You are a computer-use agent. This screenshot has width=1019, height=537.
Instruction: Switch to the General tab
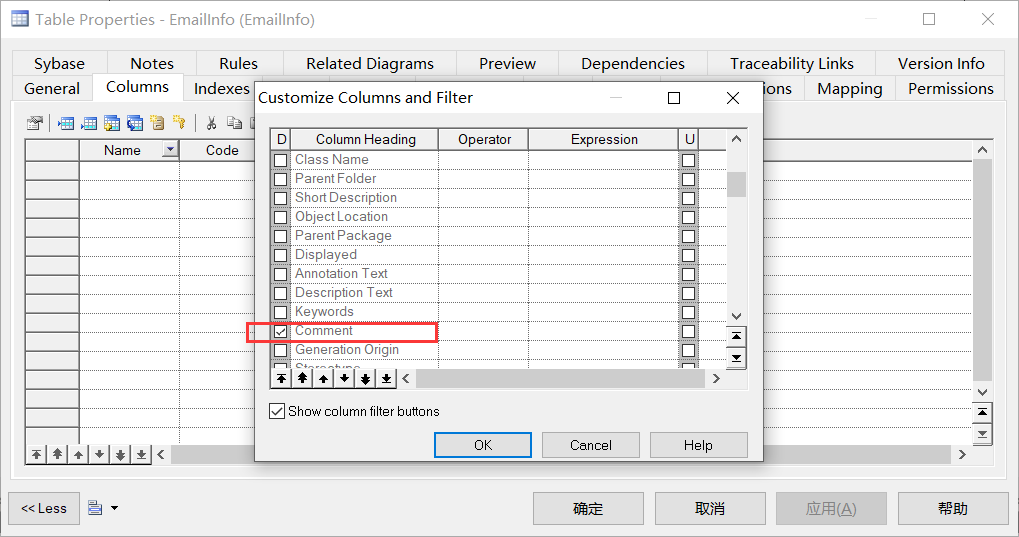point(52,88)
